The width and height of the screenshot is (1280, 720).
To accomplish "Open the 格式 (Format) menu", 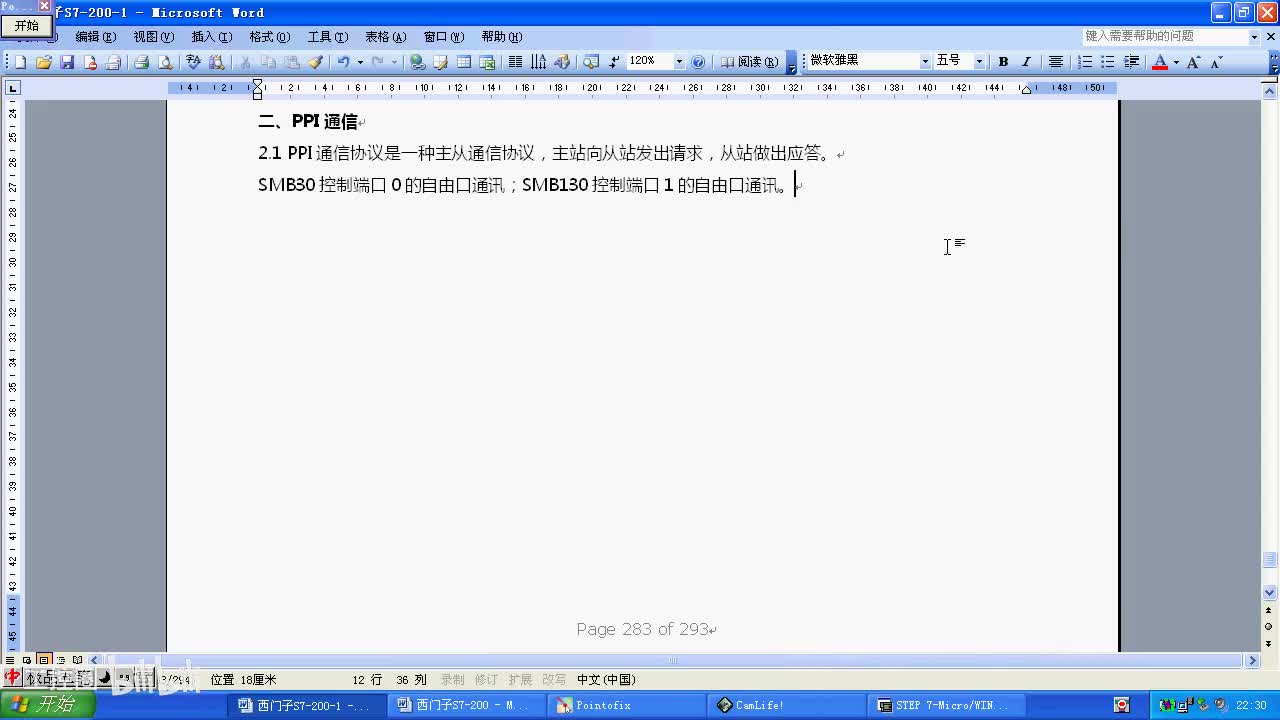I will pos(269,37).
